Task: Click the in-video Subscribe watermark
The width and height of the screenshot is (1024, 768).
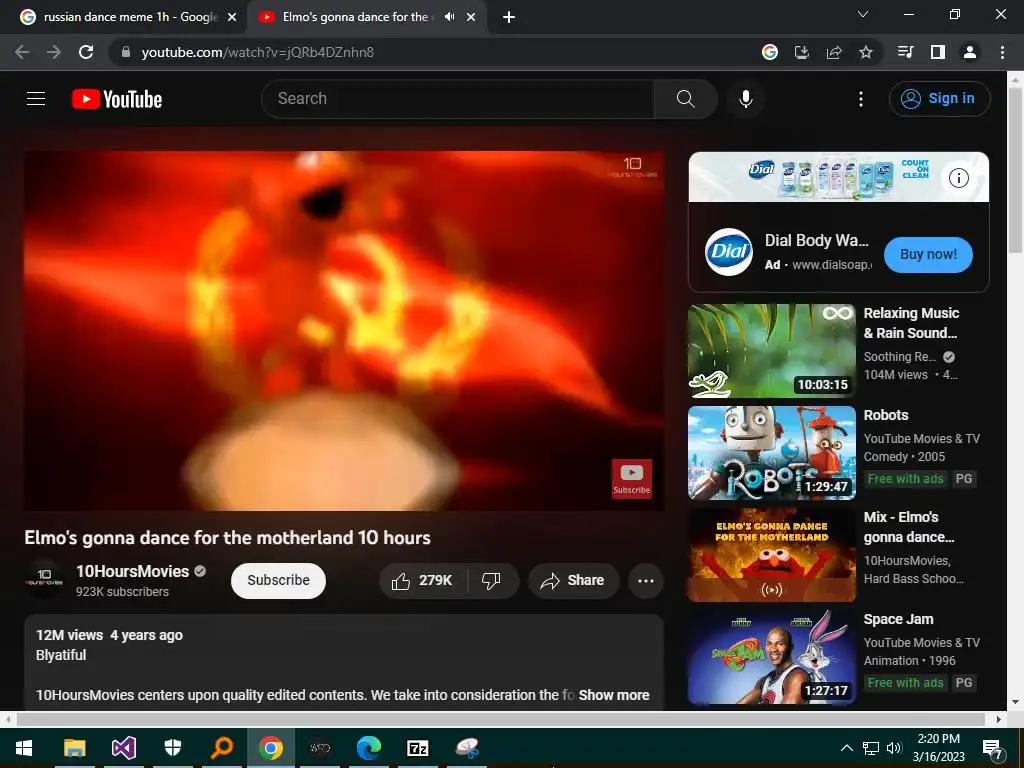Action: pos(632,479)
